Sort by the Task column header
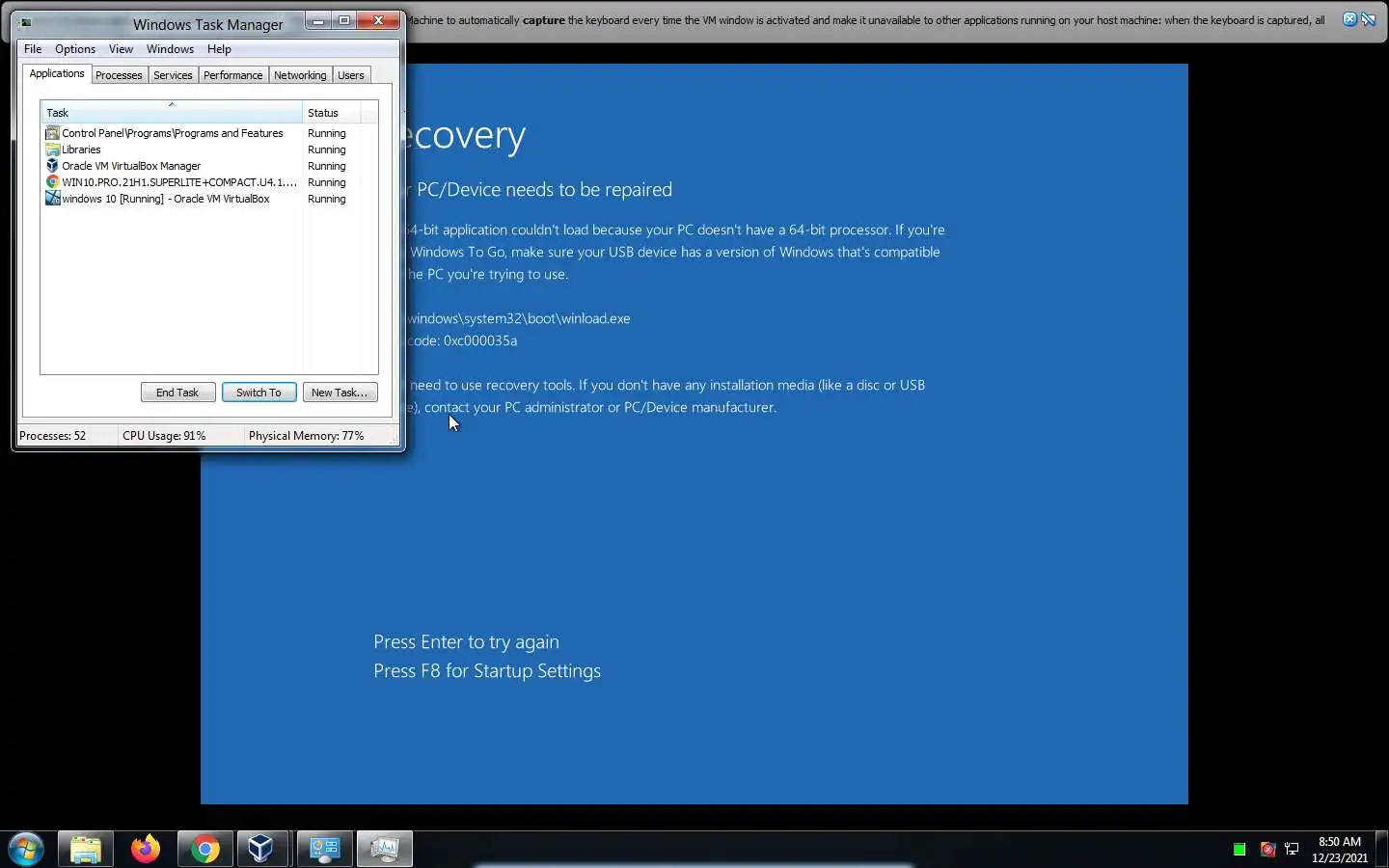 172,113
